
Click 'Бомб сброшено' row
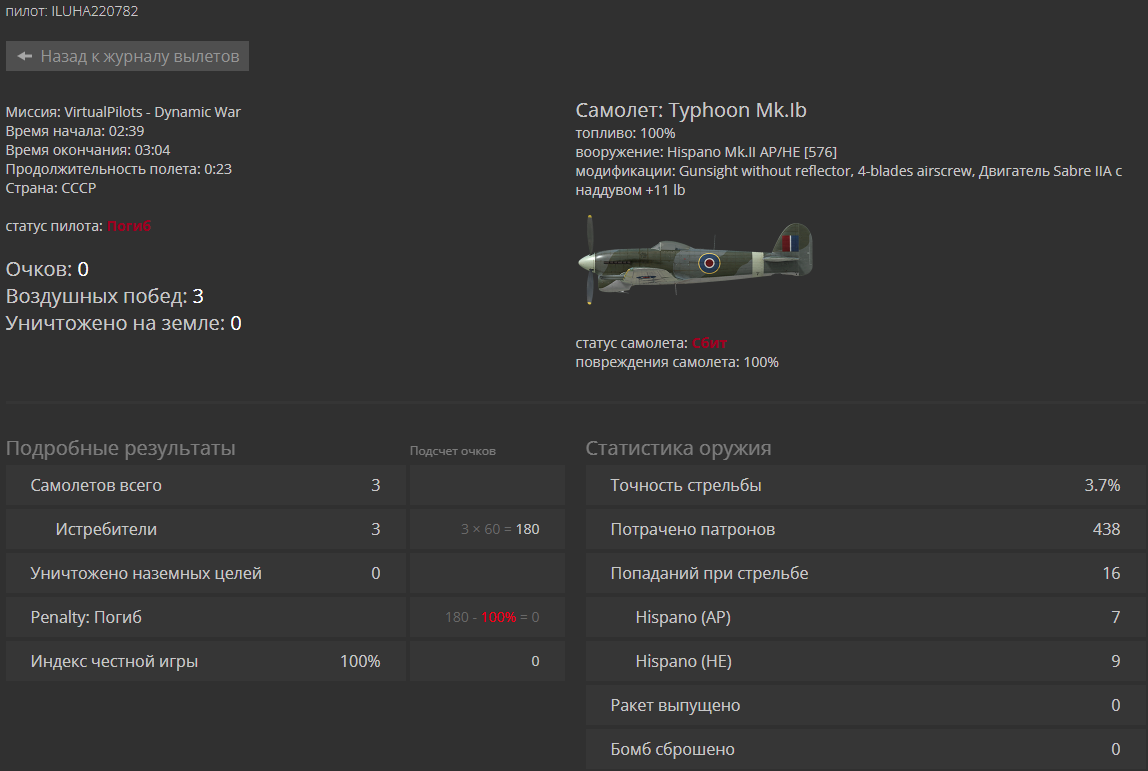pos(865,749)
